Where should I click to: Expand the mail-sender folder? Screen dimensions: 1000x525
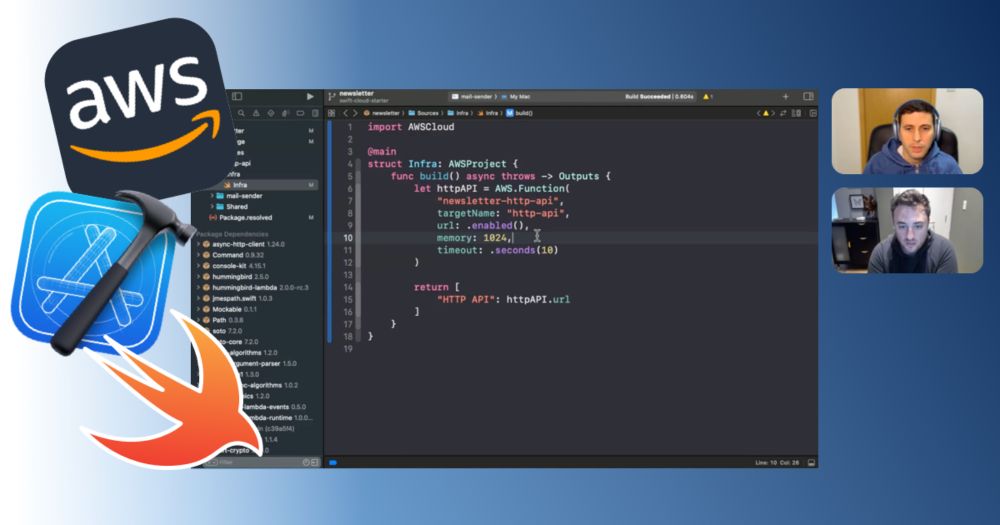point(212,196)
